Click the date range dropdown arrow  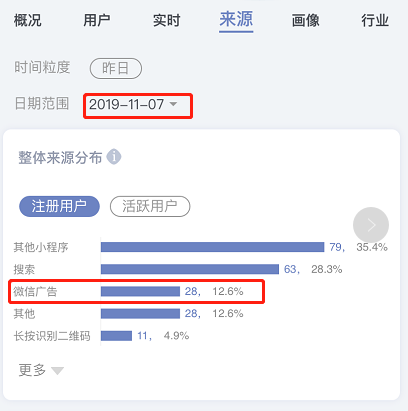coord(173,104)
